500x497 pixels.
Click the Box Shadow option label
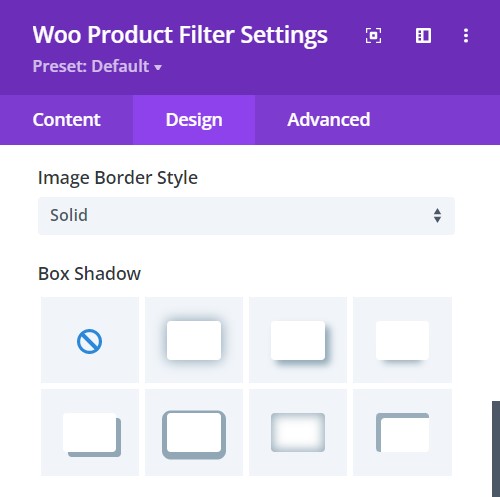tap(89, 274)
